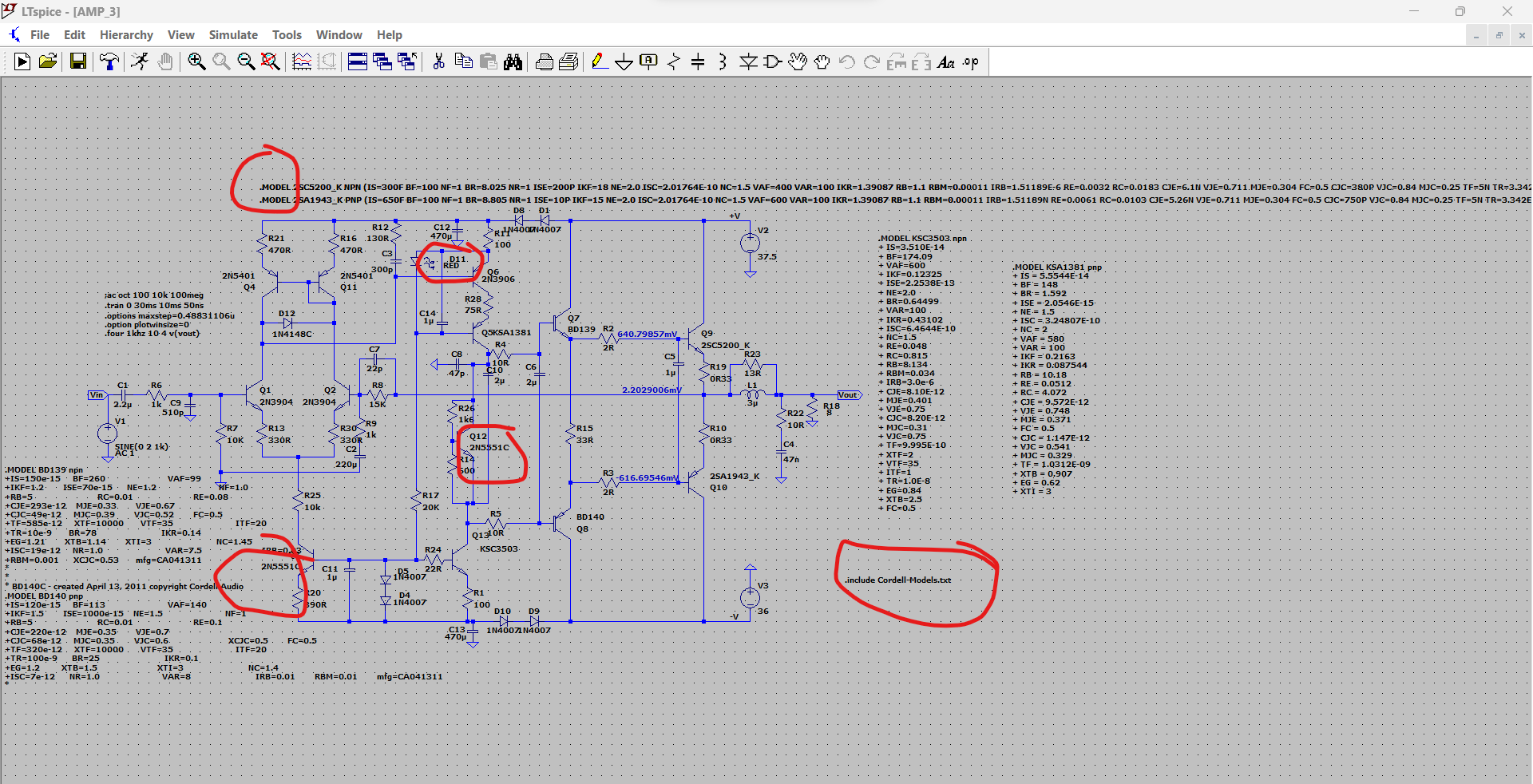This screenshot has width=1533, height=784.
Task: Click the '.four 1khz 10 4 v(vout)' directive
Action: [152, 333]
